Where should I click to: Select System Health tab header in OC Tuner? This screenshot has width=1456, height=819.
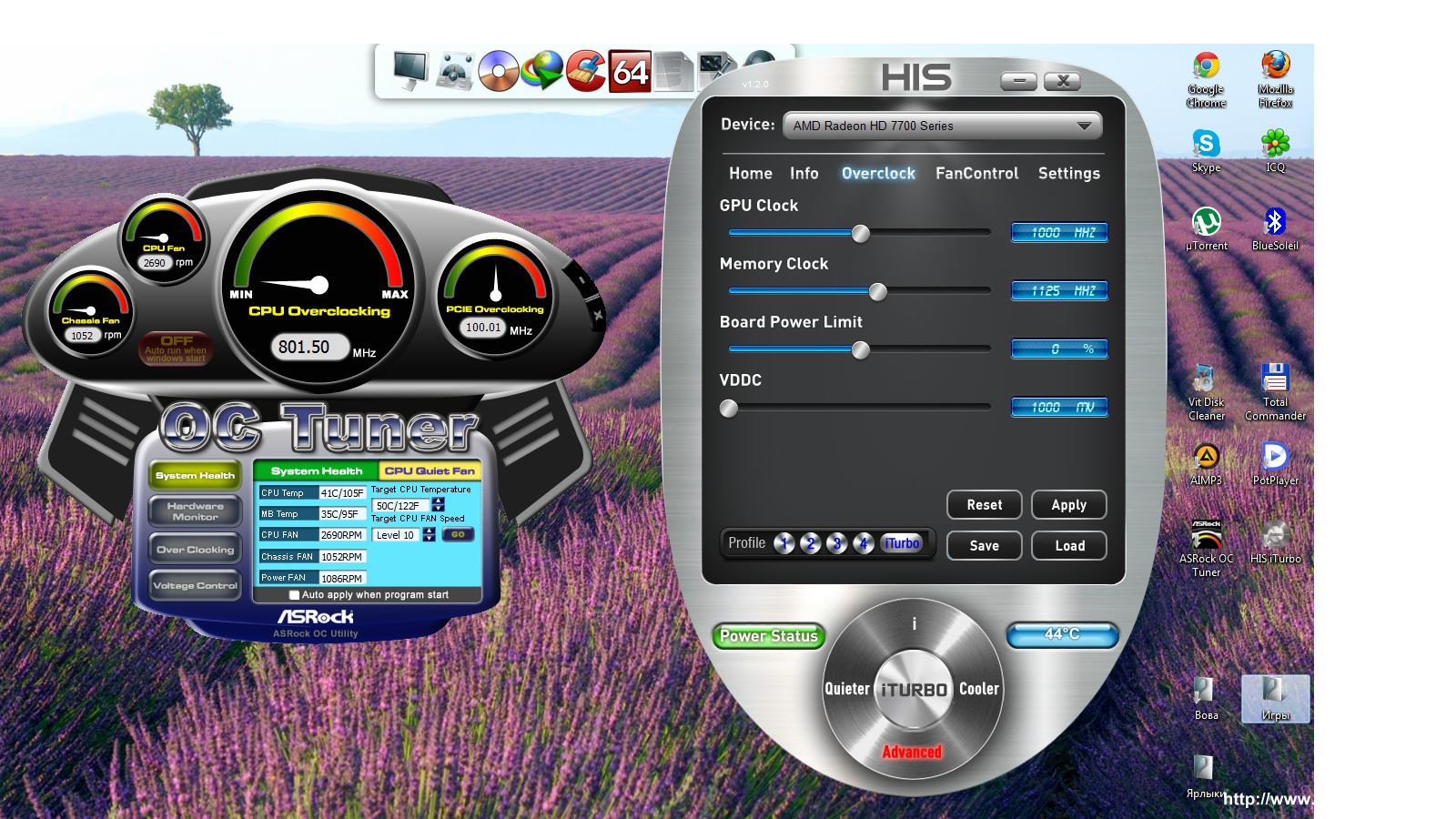[x=316, y=470]
